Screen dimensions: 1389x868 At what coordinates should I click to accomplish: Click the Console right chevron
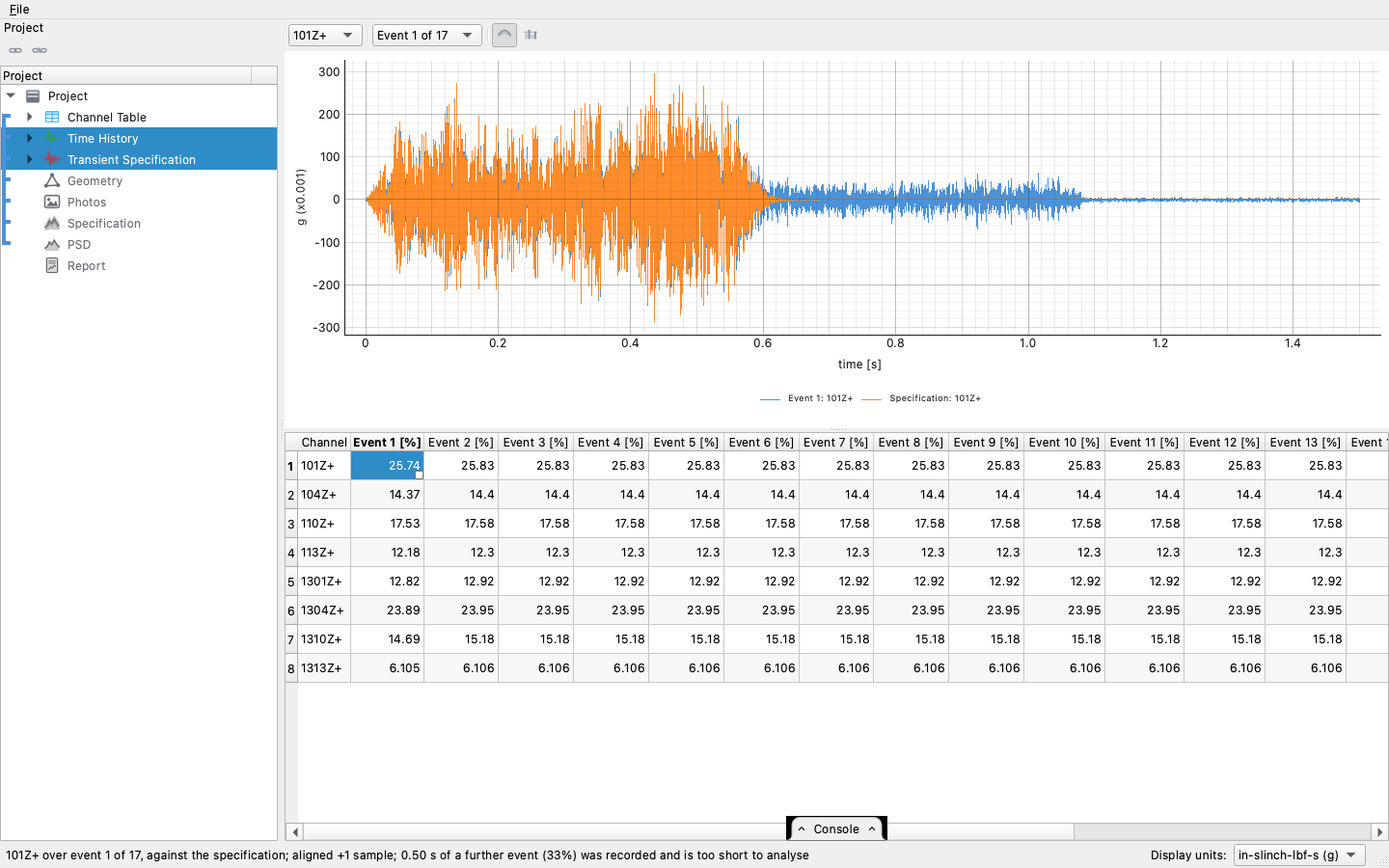pos(872,828)
